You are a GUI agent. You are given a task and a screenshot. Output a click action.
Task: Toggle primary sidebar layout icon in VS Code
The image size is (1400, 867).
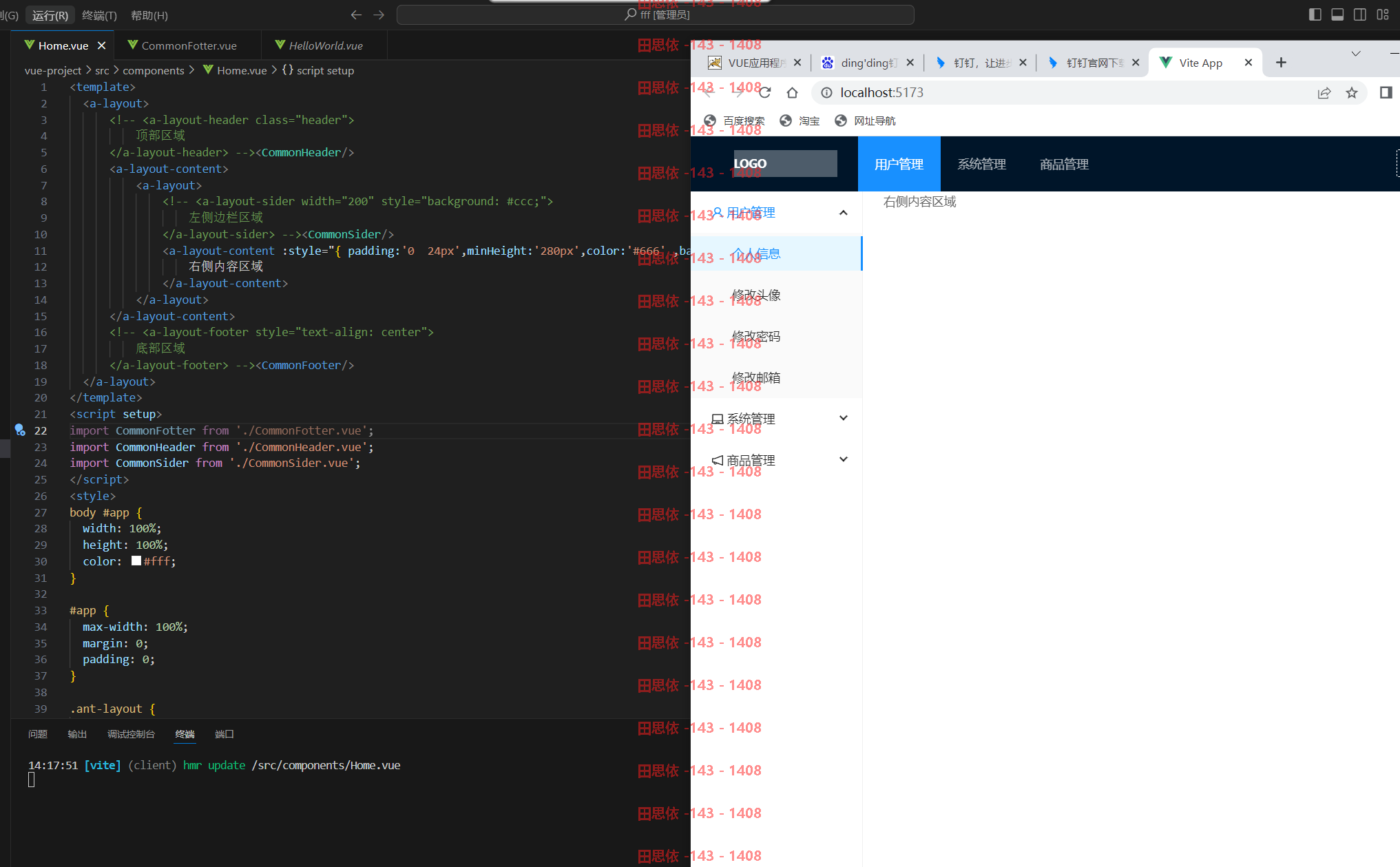click(1315, 14)
